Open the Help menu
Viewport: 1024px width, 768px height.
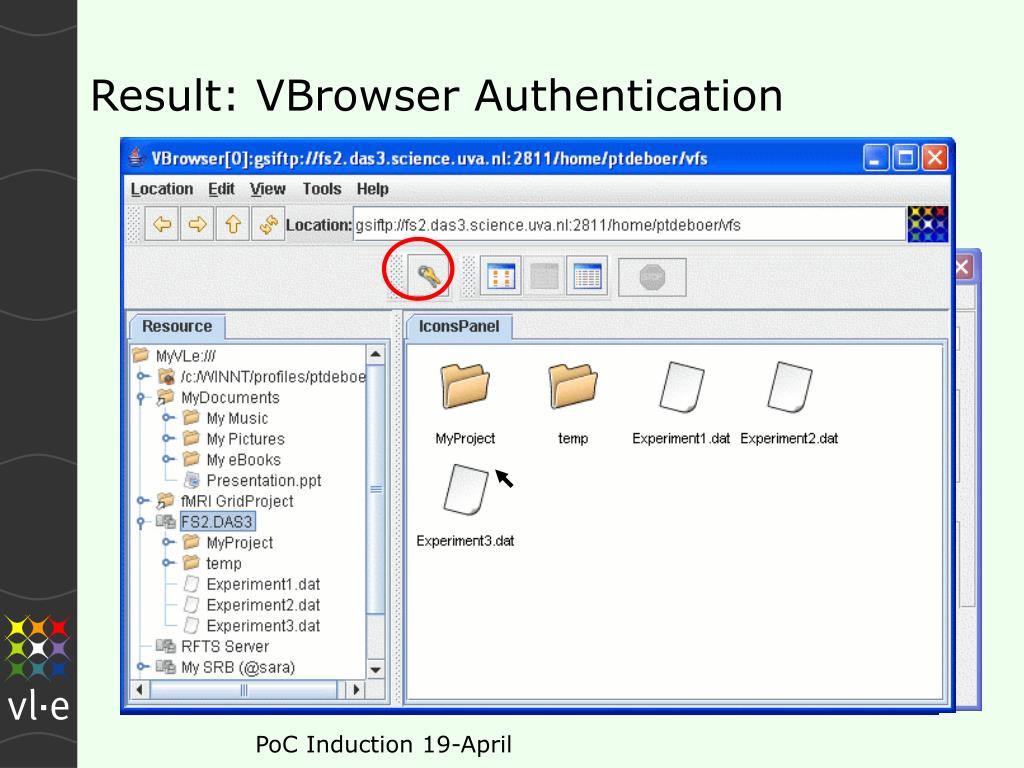click(x=372, y=189)
